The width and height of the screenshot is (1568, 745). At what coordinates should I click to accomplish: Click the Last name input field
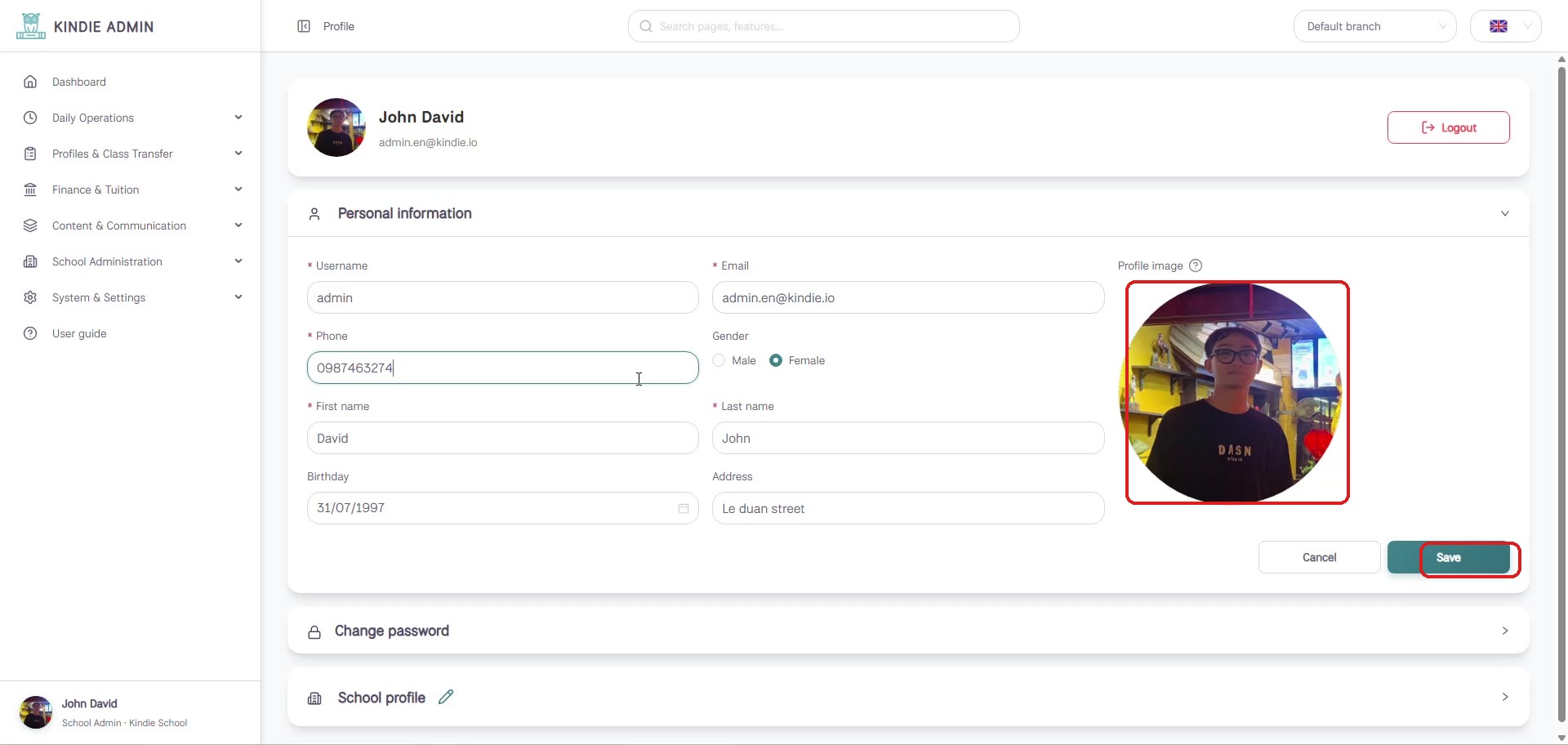908,438
